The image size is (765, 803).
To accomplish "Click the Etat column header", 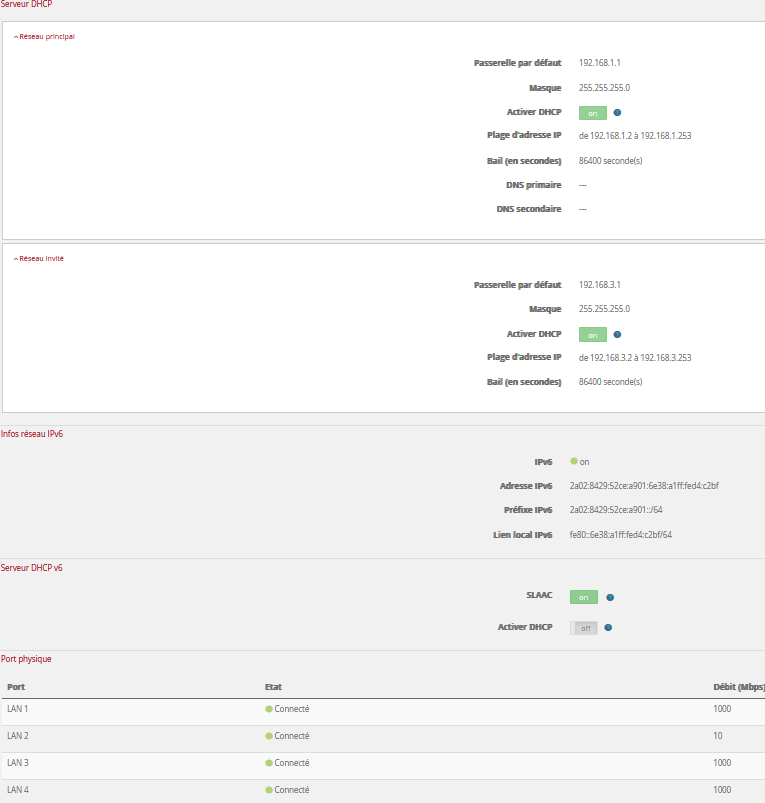I will (x=273, y=687).
